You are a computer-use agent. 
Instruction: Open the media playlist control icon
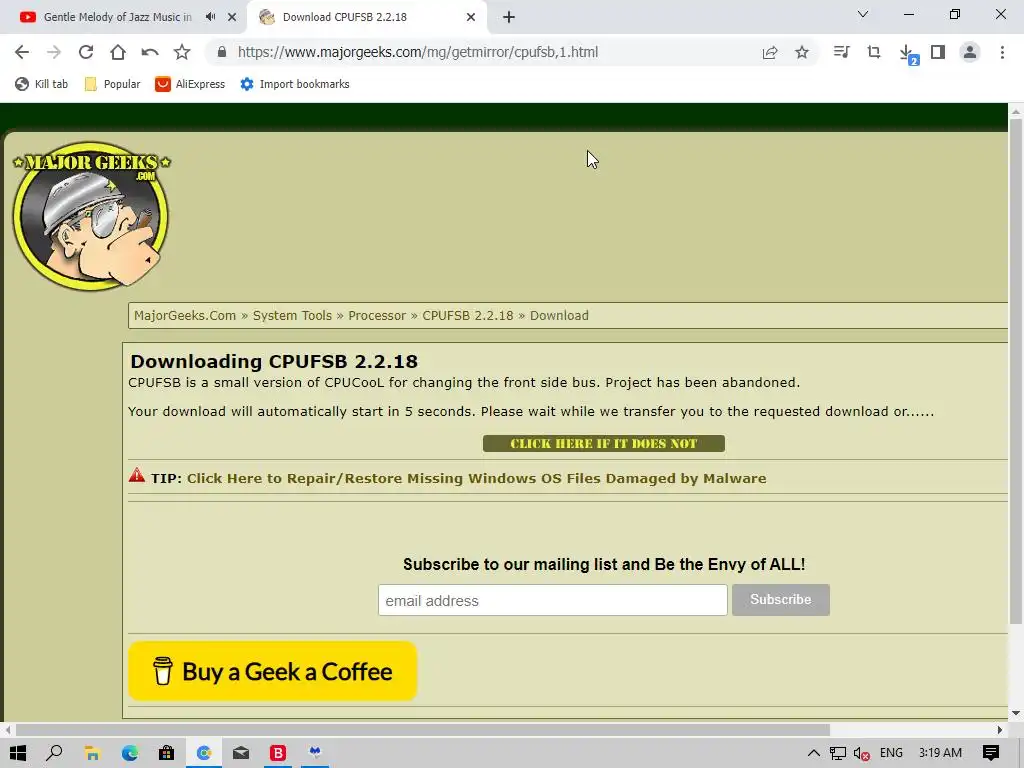pos(842,52)
